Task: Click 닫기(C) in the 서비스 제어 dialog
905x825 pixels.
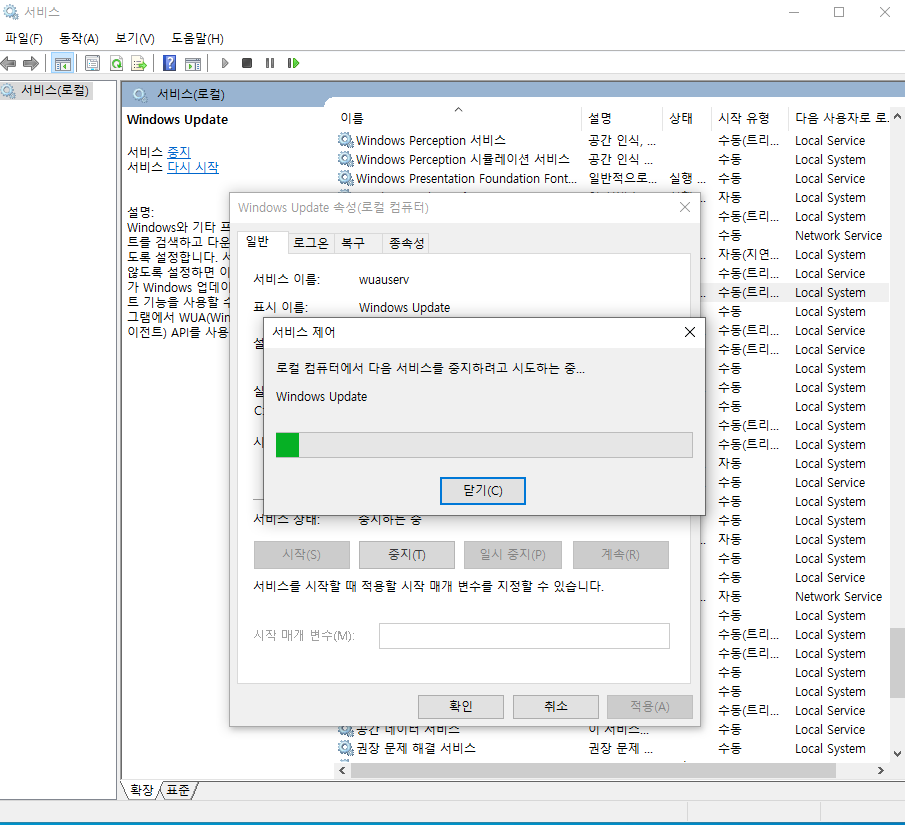Action: 483,491
